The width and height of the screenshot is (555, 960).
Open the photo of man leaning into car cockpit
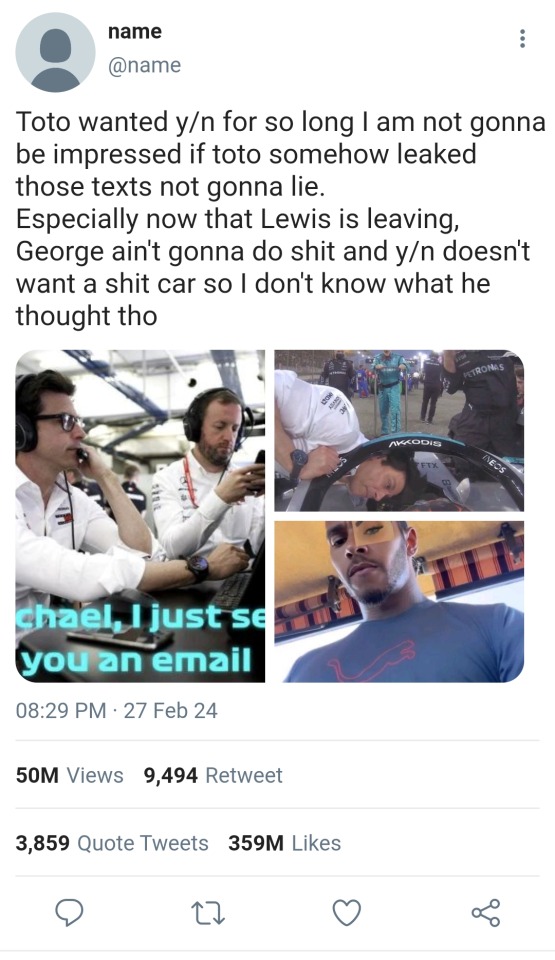coord(399,430)
